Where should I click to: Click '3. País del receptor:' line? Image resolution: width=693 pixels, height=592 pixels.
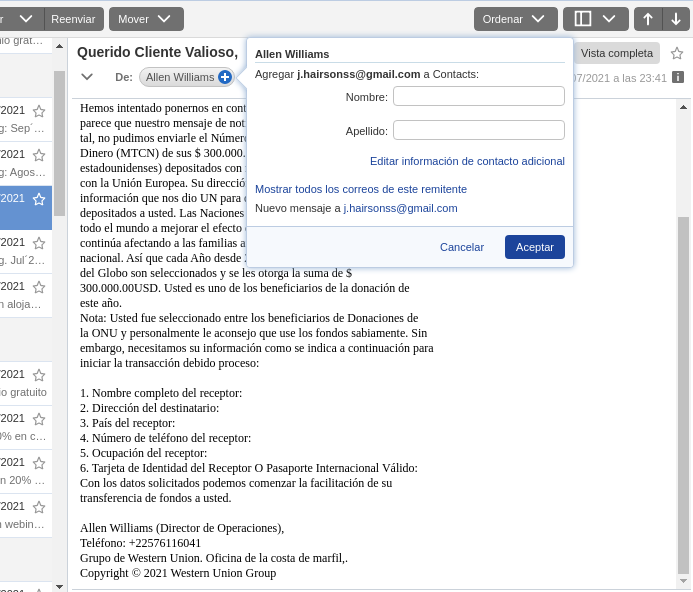127,423
